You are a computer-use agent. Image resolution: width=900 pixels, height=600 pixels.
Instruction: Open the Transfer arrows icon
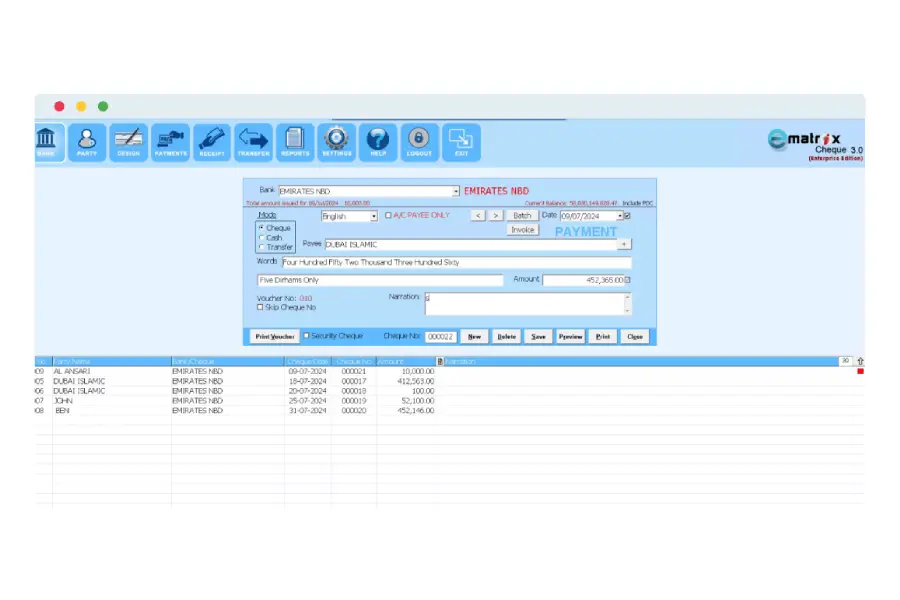253,141
